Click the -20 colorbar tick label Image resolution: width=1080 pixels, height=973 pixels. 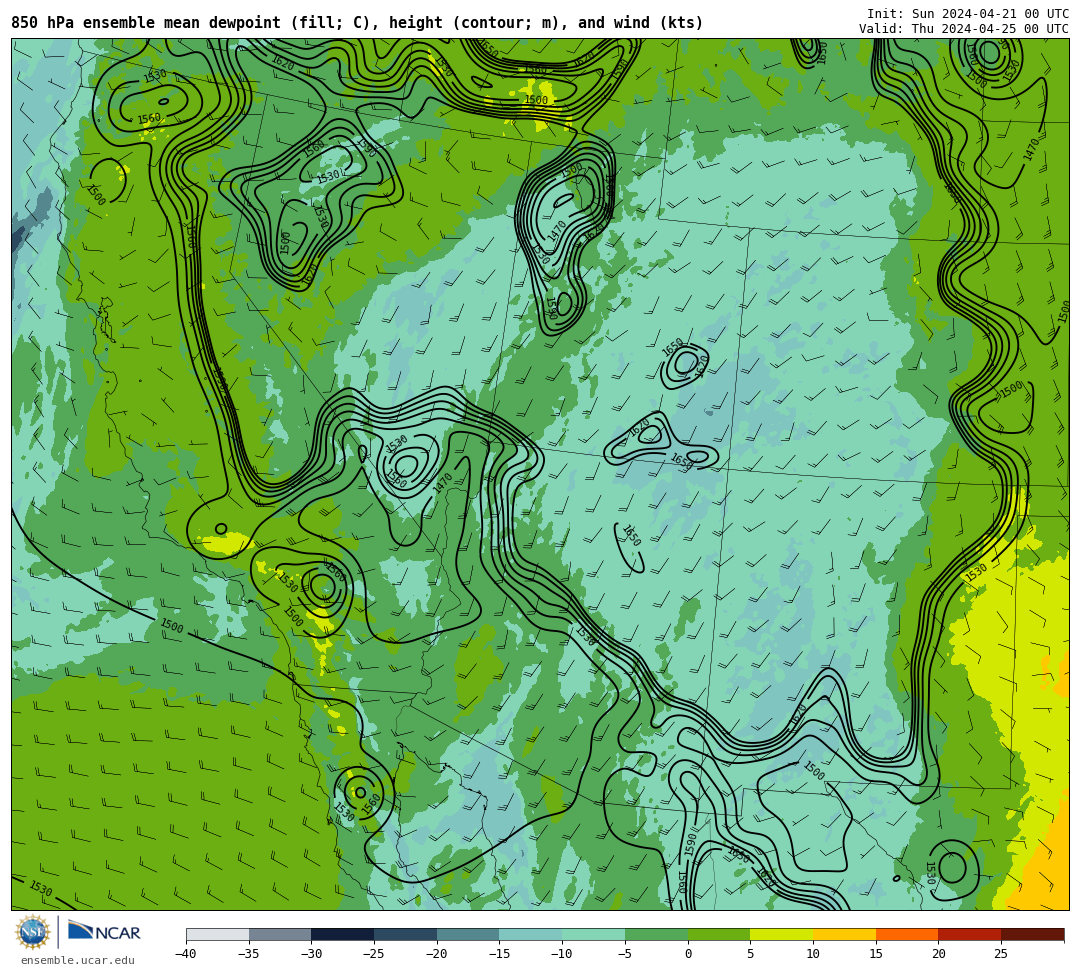[x=436, y=954]
